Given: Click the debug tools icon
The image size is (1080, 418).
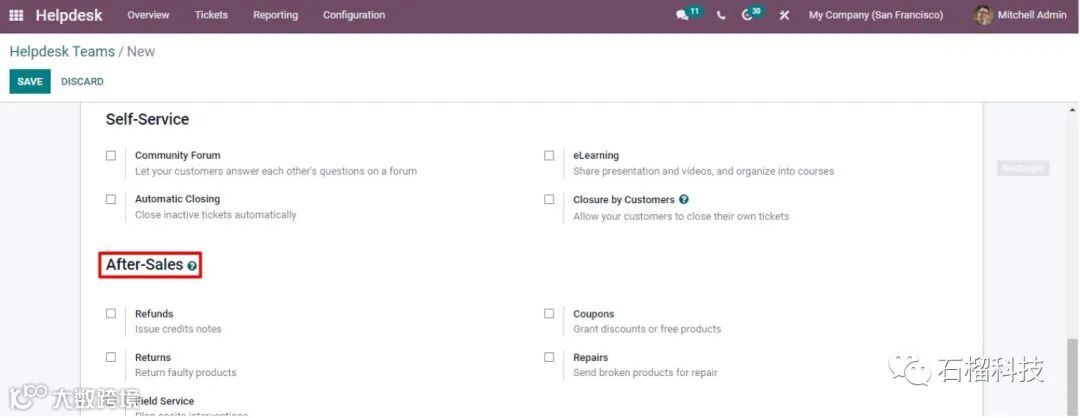Looking at the screenshot, I should [785, 15].
